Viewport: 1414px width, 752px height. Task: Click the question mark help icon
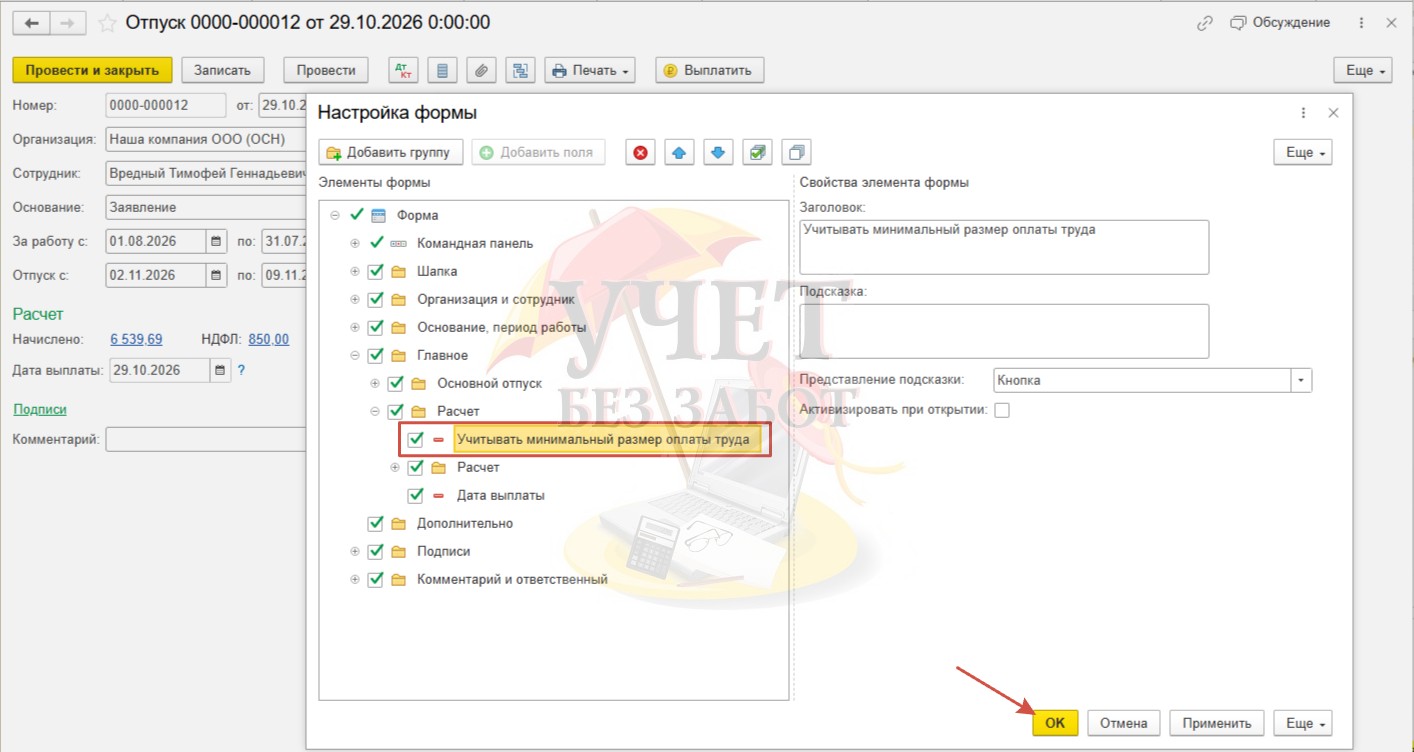241,370
